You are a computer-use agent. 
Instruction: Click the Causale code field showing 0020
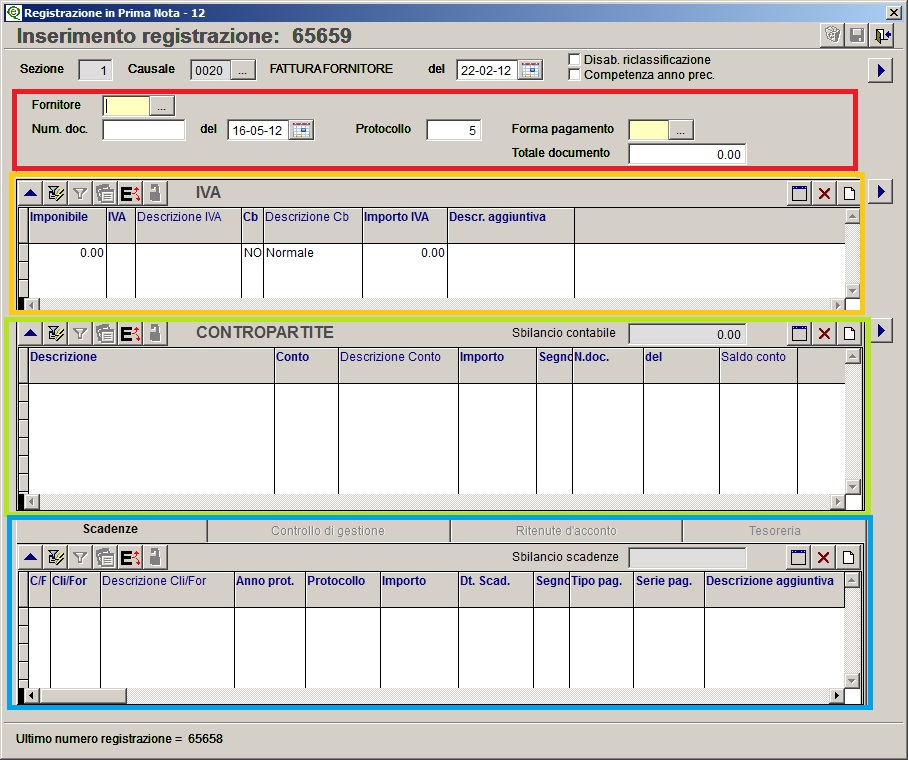tap(210, 70)
